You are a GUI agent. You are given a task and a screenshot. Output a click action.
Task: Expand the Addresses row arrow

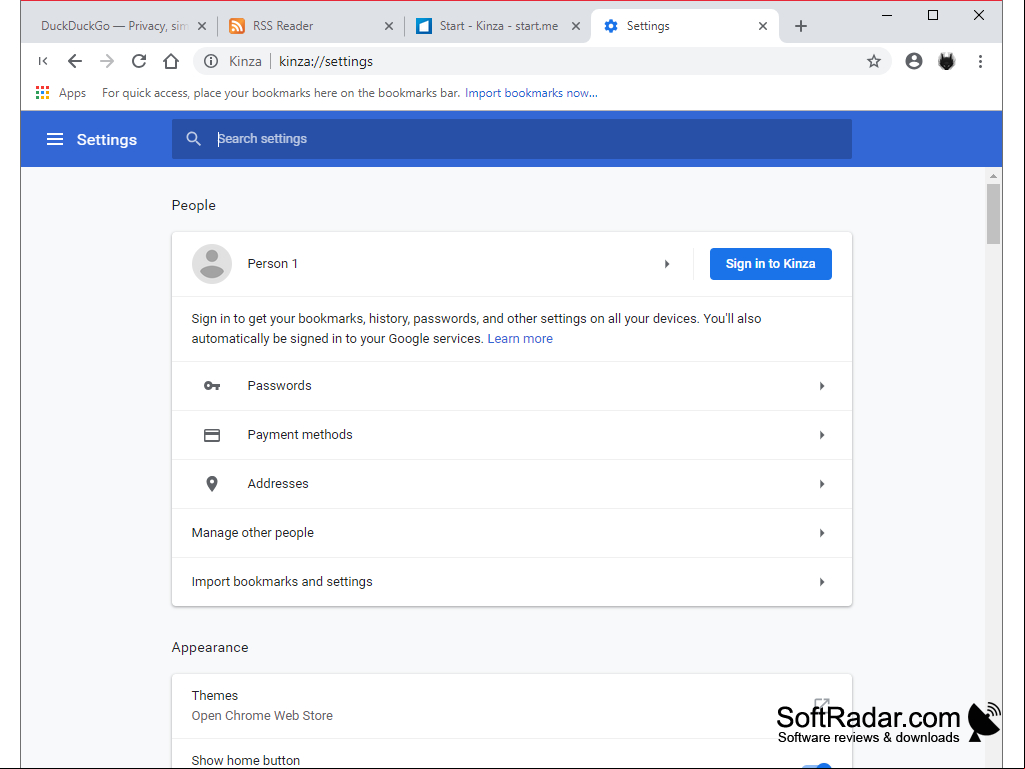822,484
